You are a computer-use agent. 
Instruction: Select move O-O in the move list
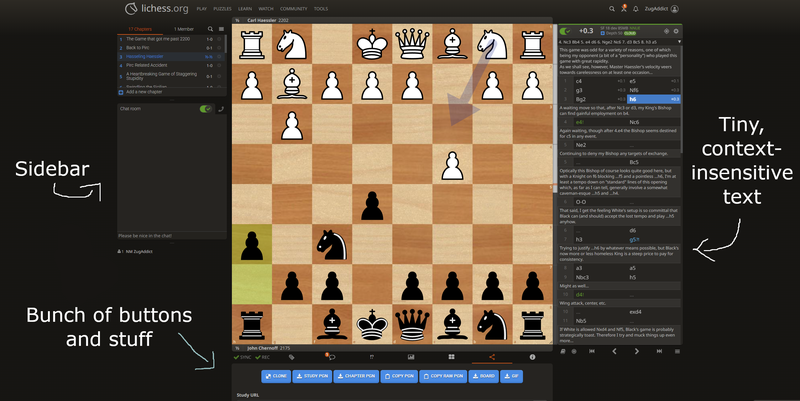(599, 202)
